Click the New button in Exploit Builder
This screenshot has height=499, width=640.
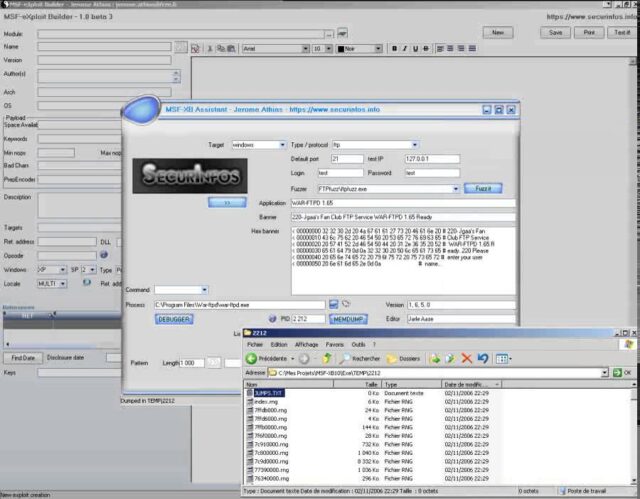(x=498, y=33)
